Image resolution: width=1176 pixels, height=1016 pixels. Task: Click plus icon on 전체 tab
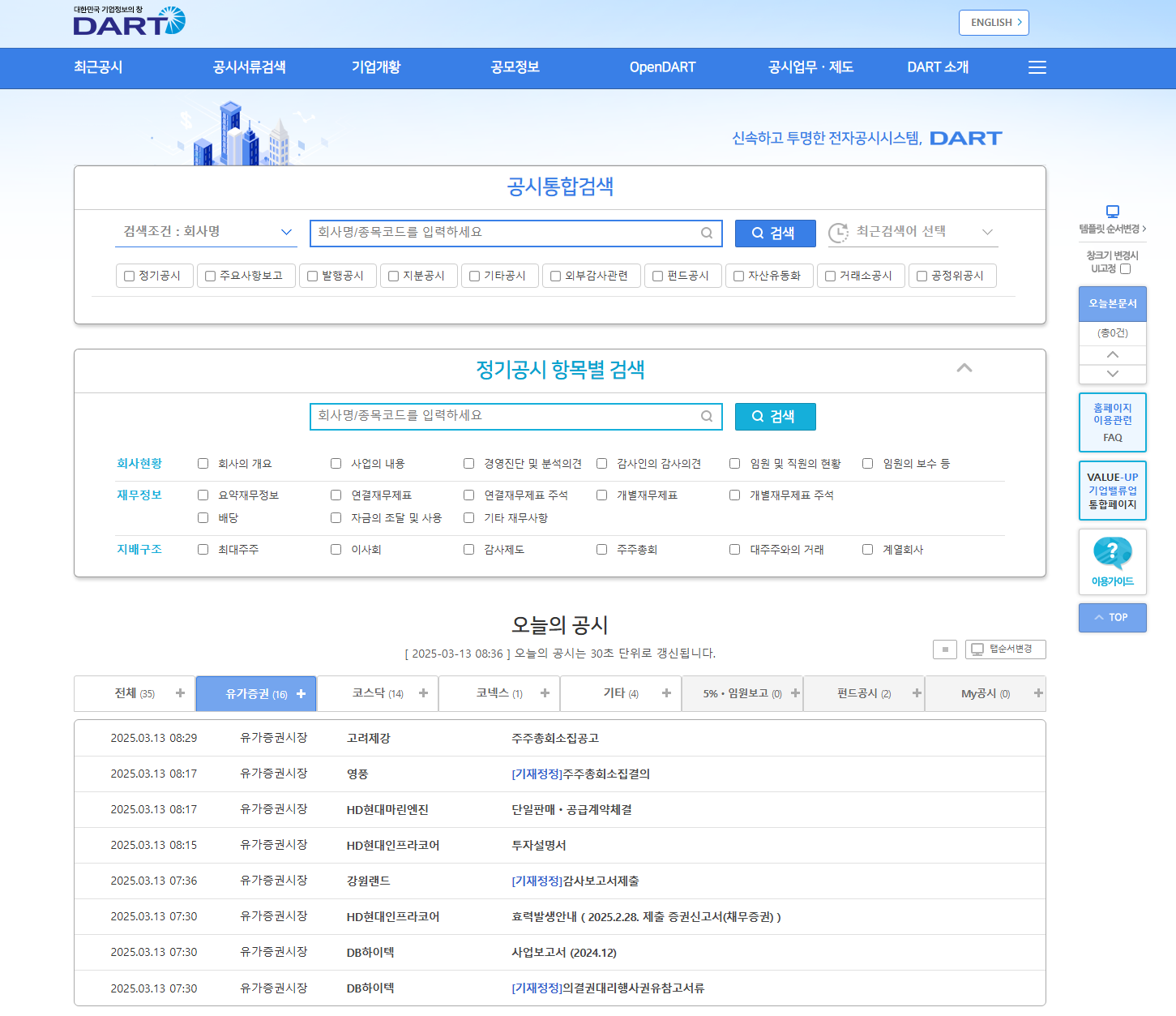click(x=180, y=693)
